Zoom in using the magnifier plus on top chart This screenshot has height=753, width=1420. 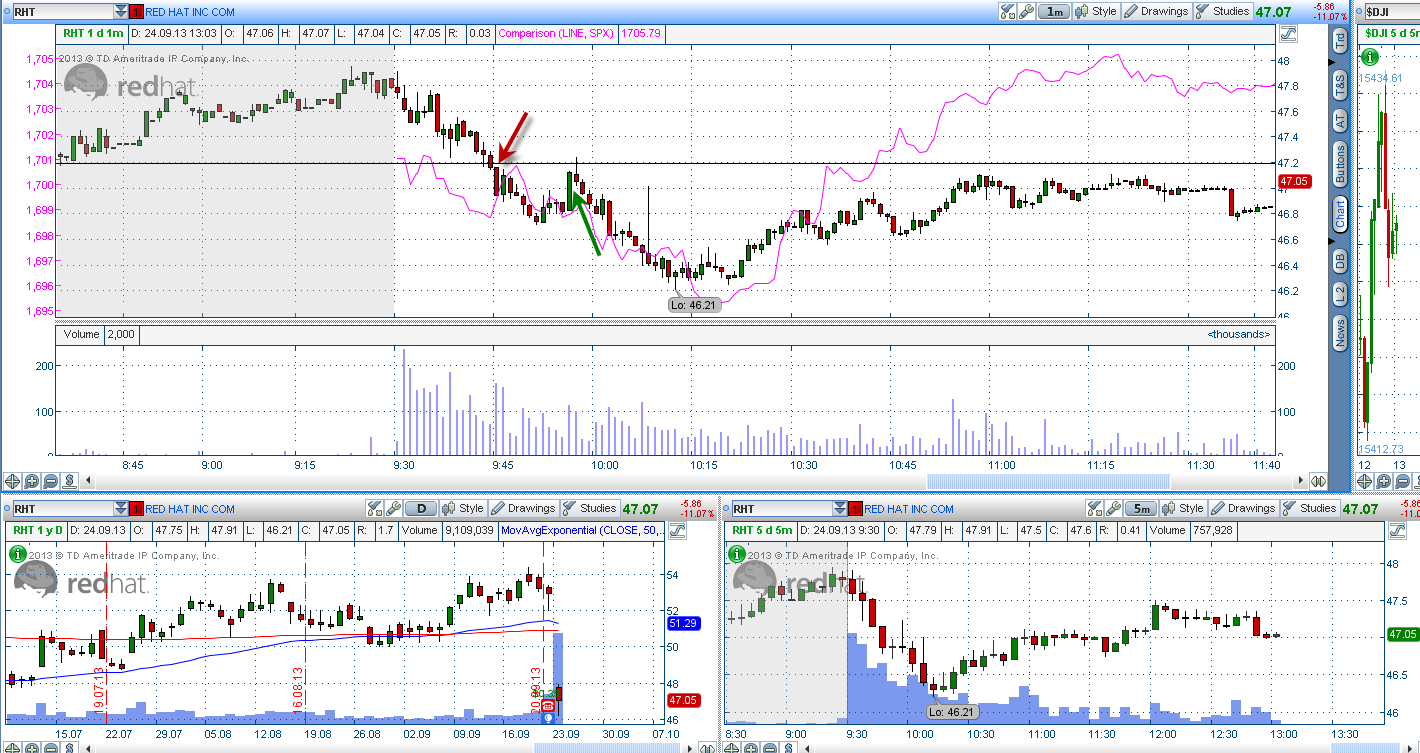point(31,481)
